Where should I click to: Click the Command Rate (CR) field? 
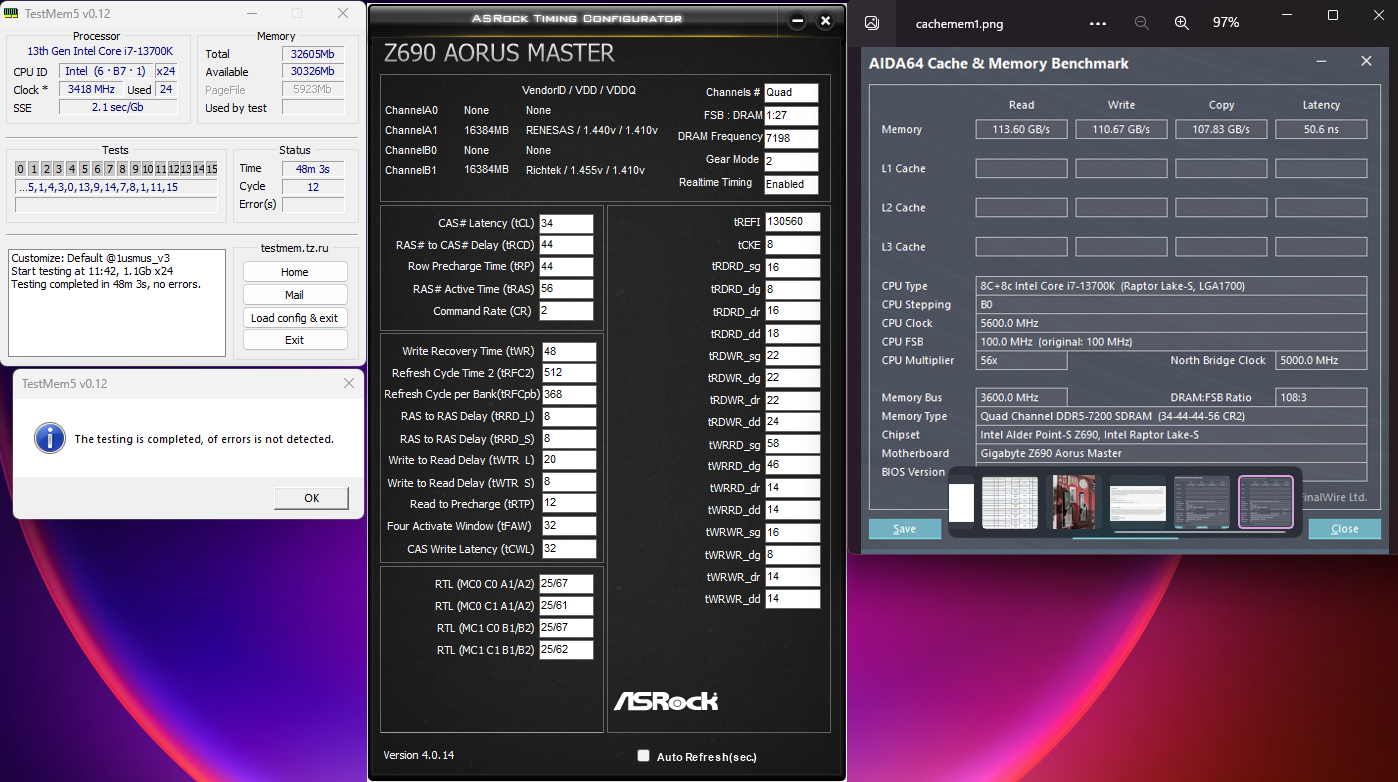[x=566, y=312]
